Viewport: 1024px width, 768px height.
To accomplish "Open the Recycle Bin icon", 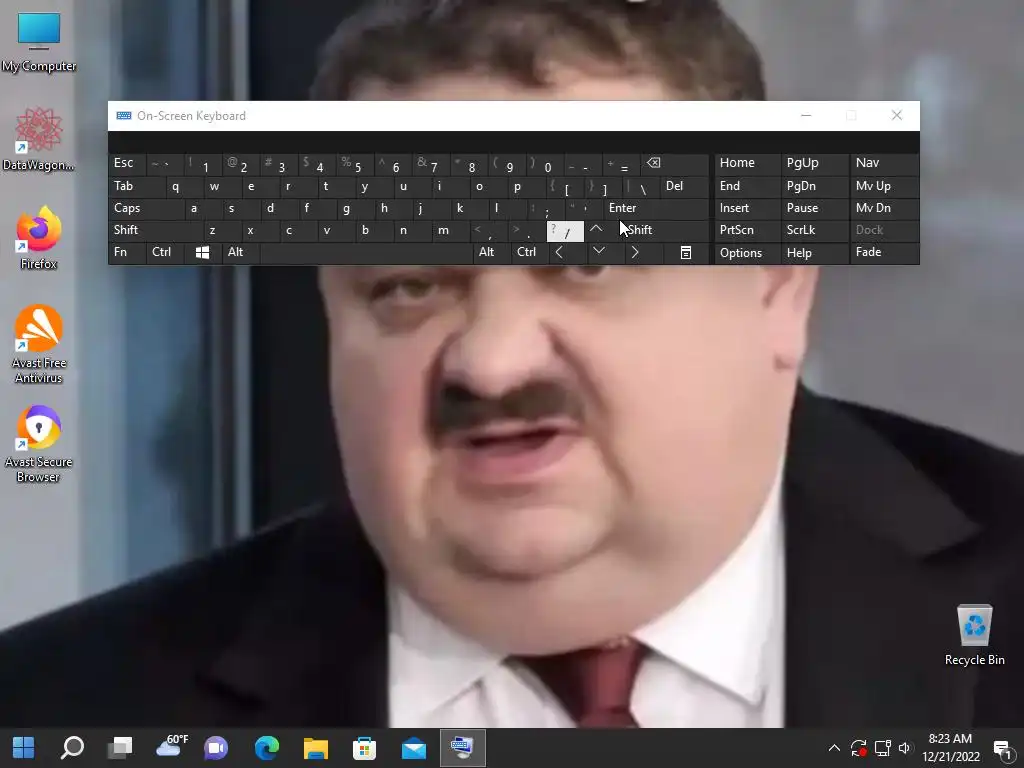I will click(x=974, y=635).
